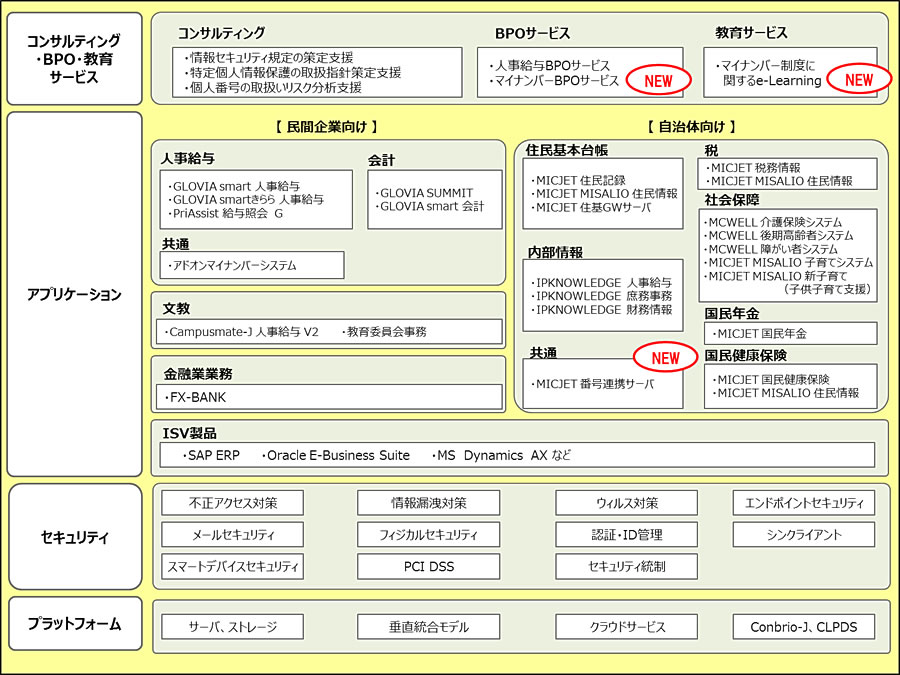Select the 認証・ID管理 box
Screen dimensions: 900x675
[626, 535]
